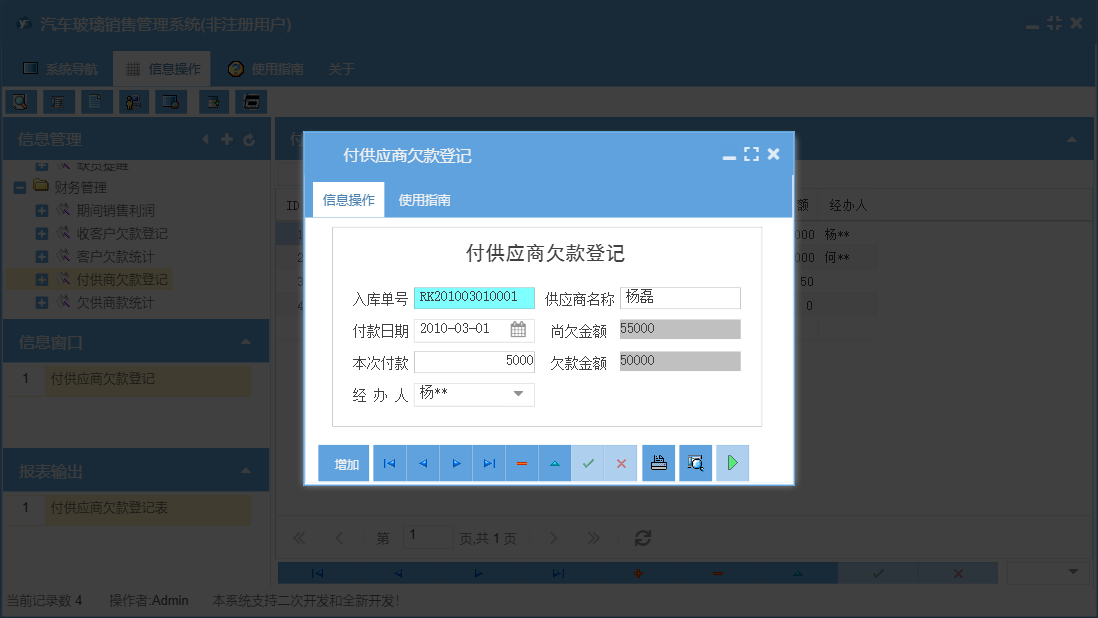Viewport: 1098px width, 618px height.
Task: Open print preview in the payment dialog
Action: click(695, 462)
